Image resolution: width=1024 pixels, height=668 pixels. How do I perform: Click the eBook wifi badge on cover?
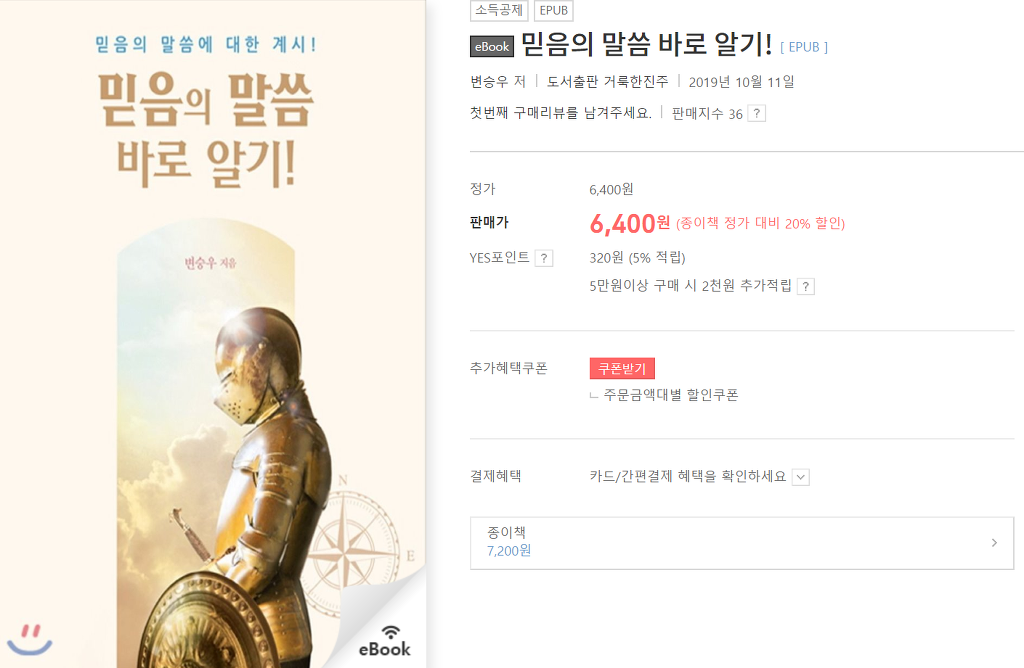coord(385,641)
